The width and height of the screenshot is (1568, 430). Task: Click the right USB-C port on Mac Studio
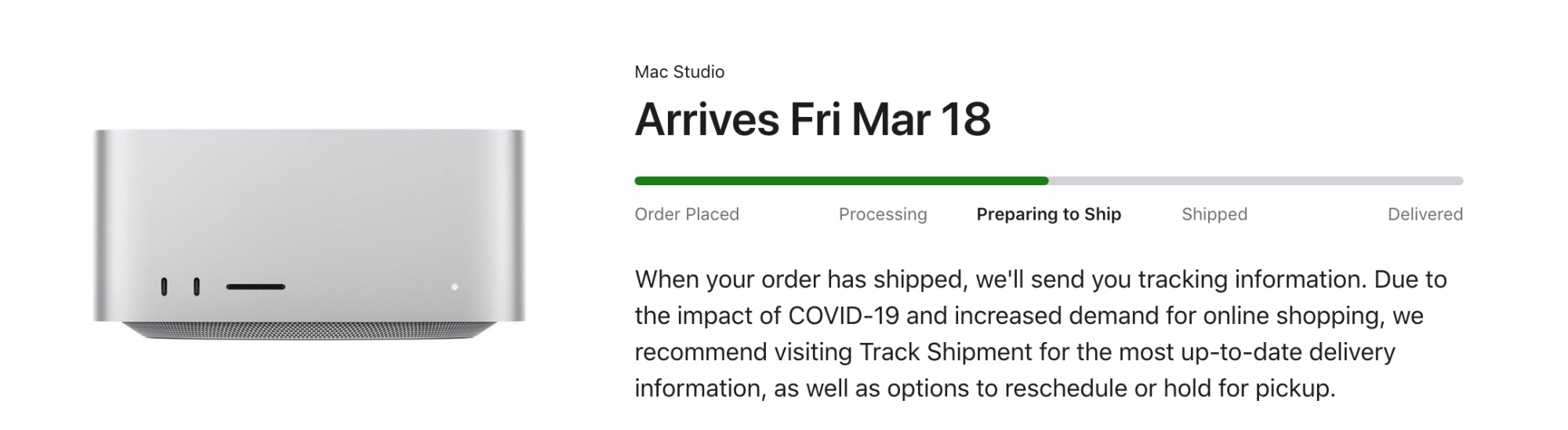(x=196, y=287)
